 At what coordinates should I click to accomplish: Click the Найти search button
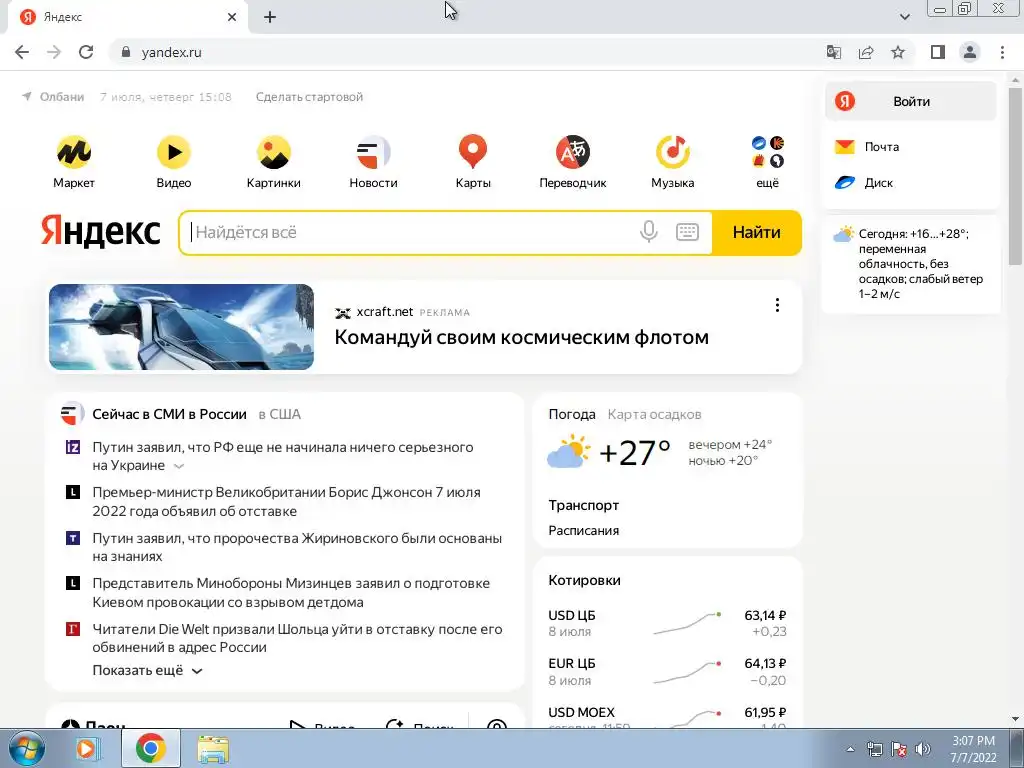[x=756, y=232]
